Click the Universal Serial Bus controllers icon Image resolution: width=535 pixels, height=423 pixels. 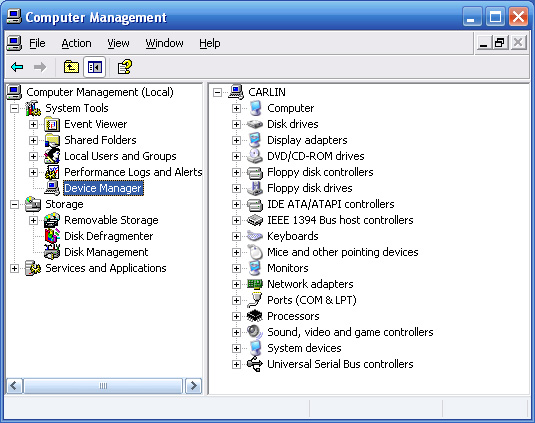point(255,364)
